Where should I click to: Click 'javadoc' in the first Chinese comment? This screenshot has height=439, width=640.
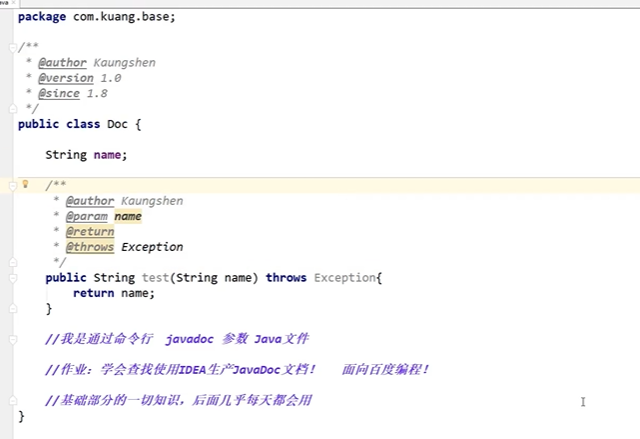pyautogui.click(x=189, y=339)
